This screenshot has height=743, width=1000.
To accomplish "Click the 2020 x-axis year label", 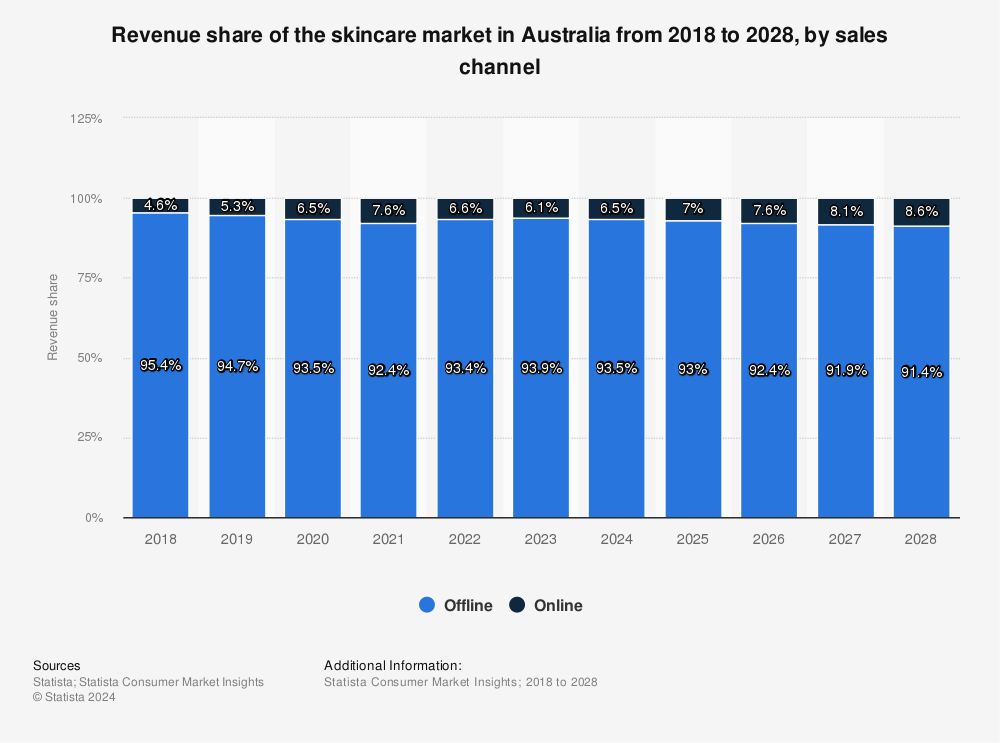I will point(312,539).
